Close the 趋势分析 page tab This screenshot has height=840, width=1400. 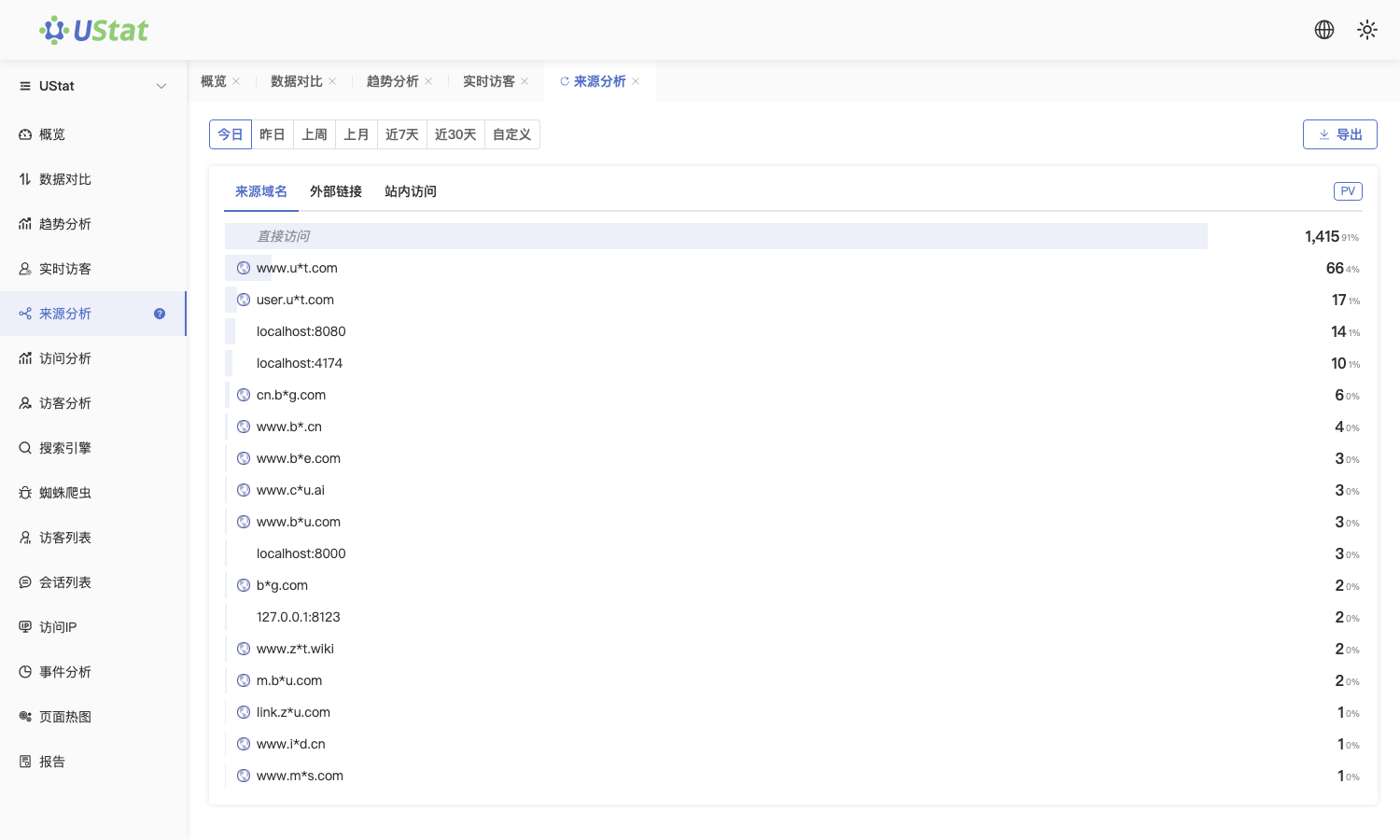point(428,81)
